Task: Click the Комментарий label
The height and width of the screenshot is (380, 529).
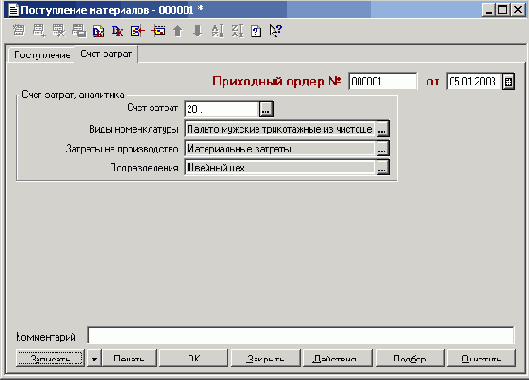Action: tap(46, 337)
